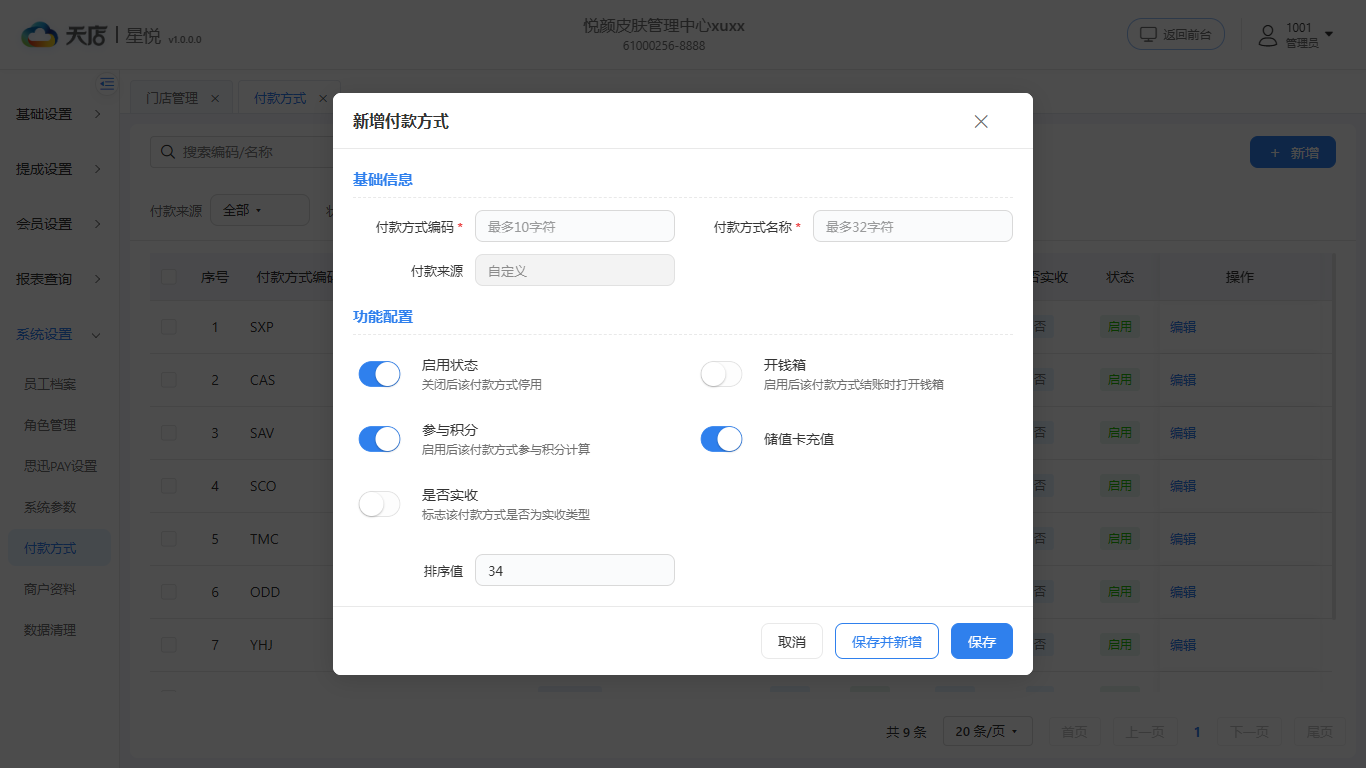1366x768 pixels.
Task: Close the 付款方式 tab with its X
Action: click(x=322, y=98)
